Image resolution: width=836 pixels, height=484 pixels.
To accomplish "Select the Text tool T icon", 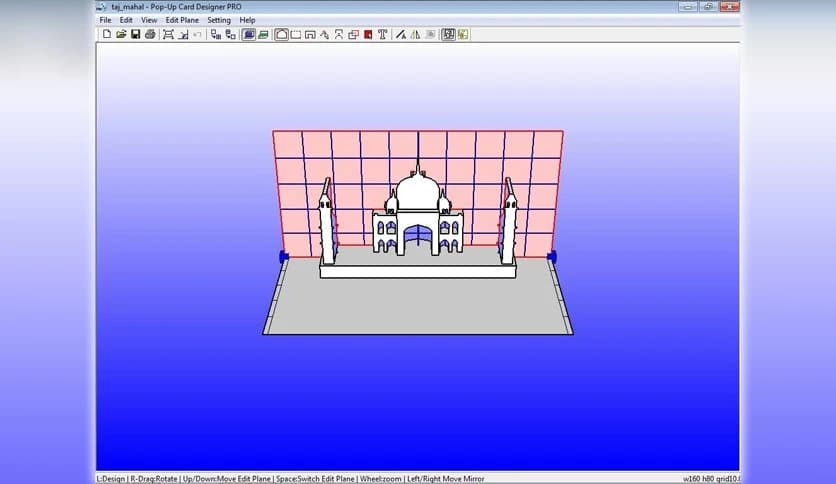I will coord(382,35).
